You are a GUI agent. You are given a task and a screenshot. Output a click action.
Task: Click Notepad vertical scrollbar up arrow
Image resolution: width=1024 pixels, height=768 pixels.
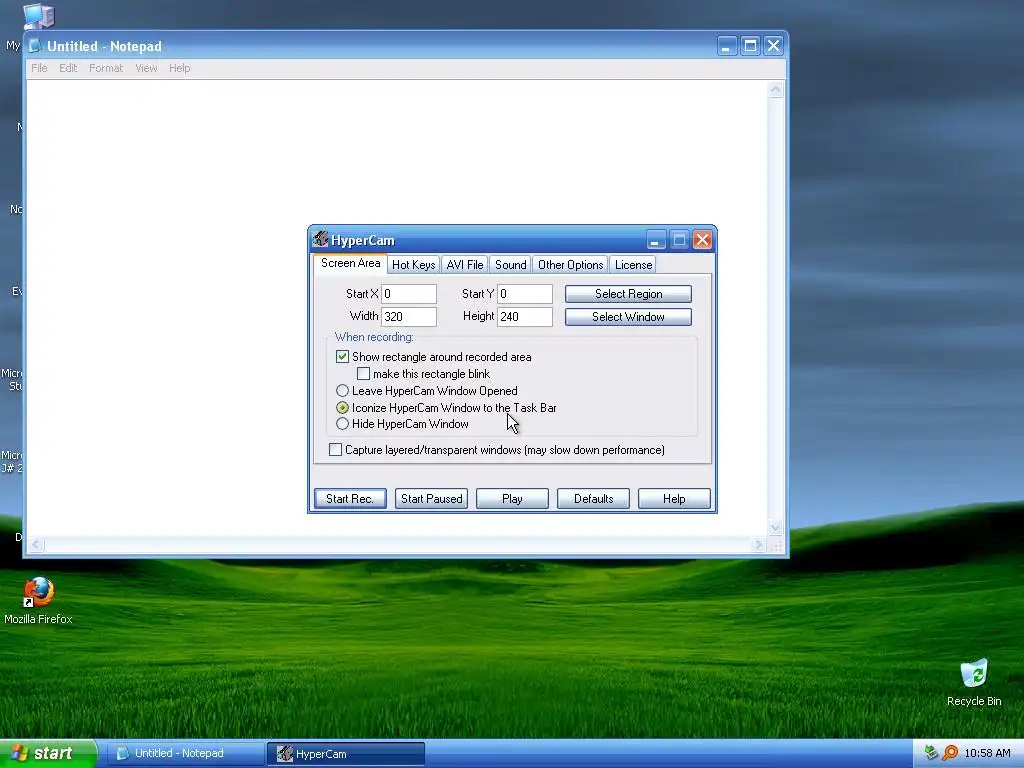(775, 89)
